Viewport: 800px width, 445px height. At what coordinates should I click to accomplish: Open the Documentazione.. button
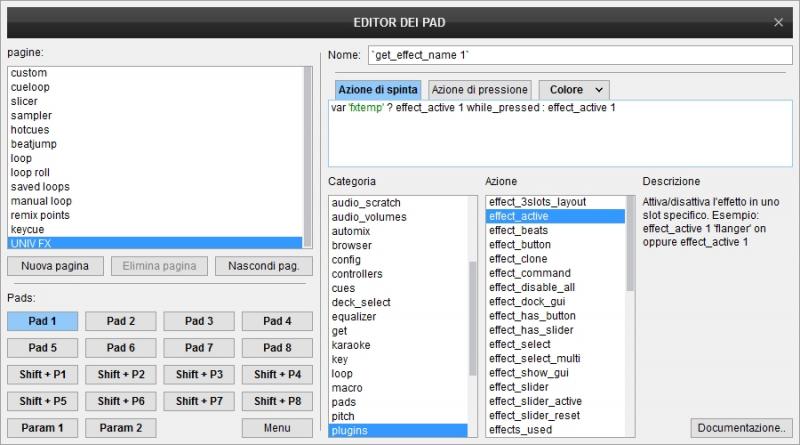click(741, 428)
